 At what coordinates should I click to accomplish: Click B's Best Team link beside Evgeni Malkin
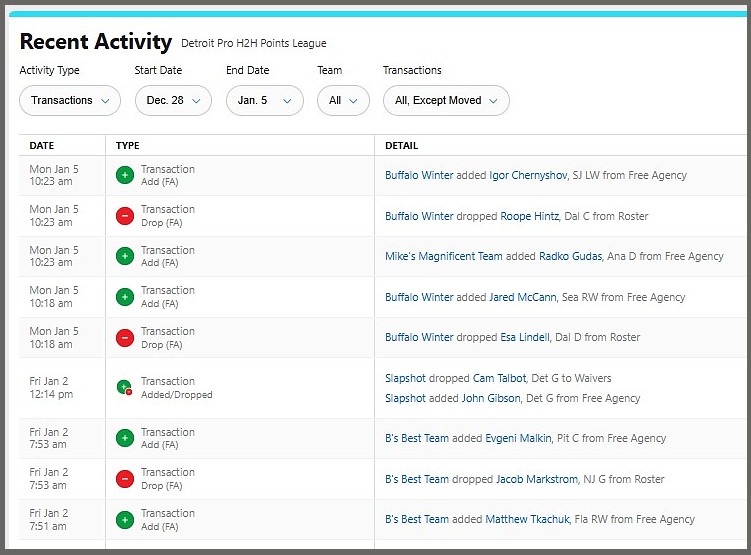(417, 438)
